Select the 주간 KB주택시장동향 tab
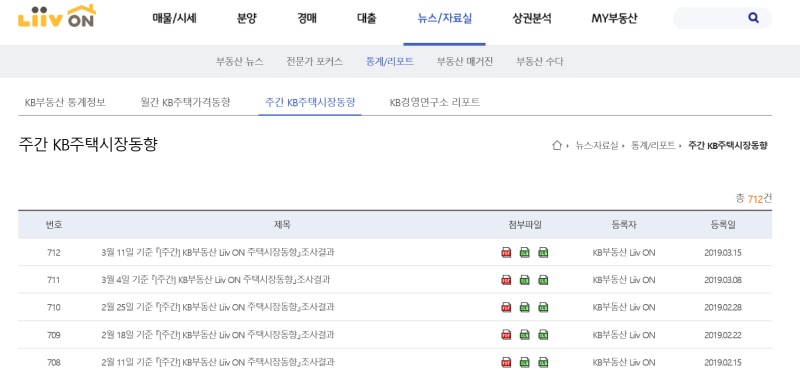Viewport: 800px width, 372px height. point(310,102)
